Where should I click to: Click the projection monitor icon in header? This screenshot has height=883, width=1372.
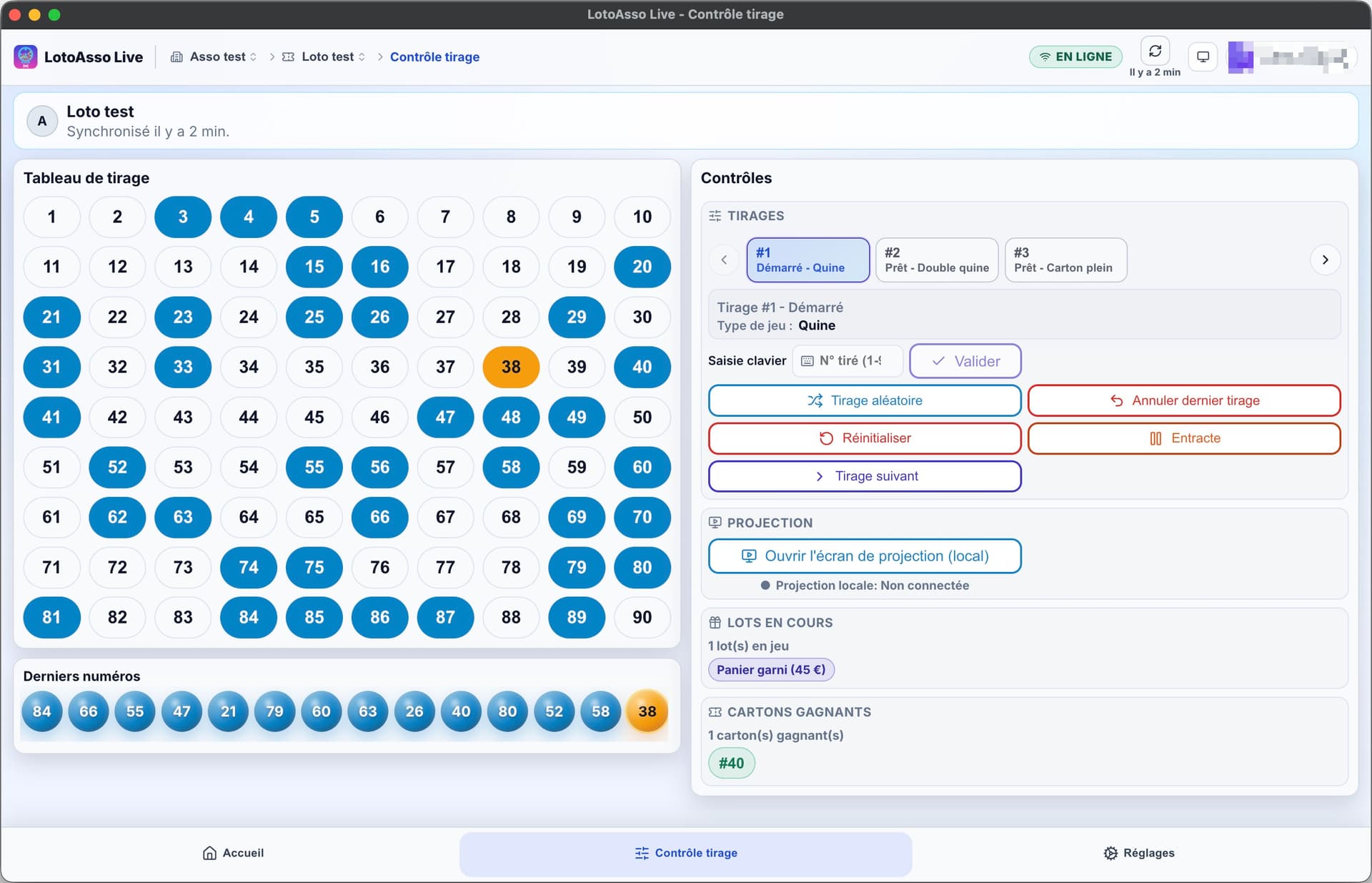pos(1203,56)
